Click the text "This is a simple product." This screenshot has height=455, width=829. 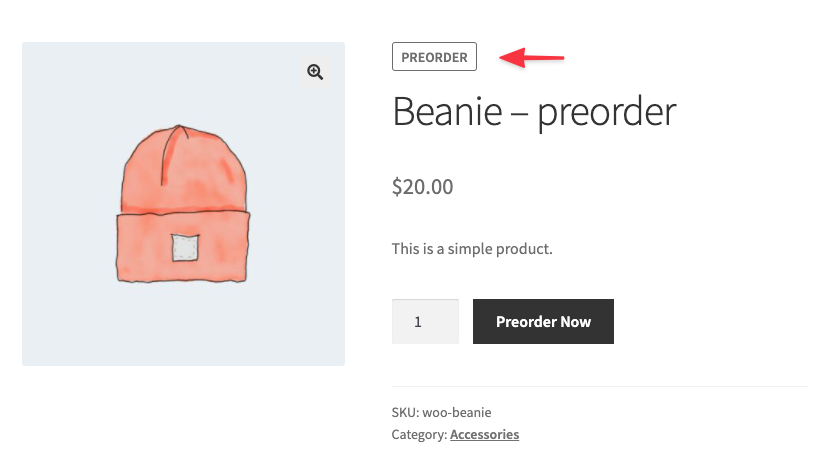(472, 248)
